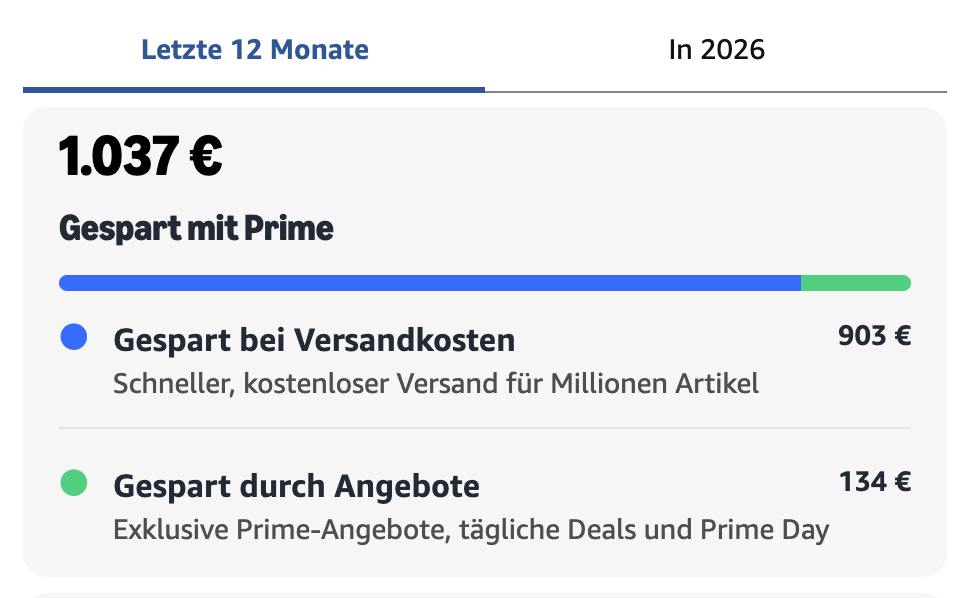962x598 pixels.
Task: Select the blue shipping segment of savings bar
Action: click(430, 283)
